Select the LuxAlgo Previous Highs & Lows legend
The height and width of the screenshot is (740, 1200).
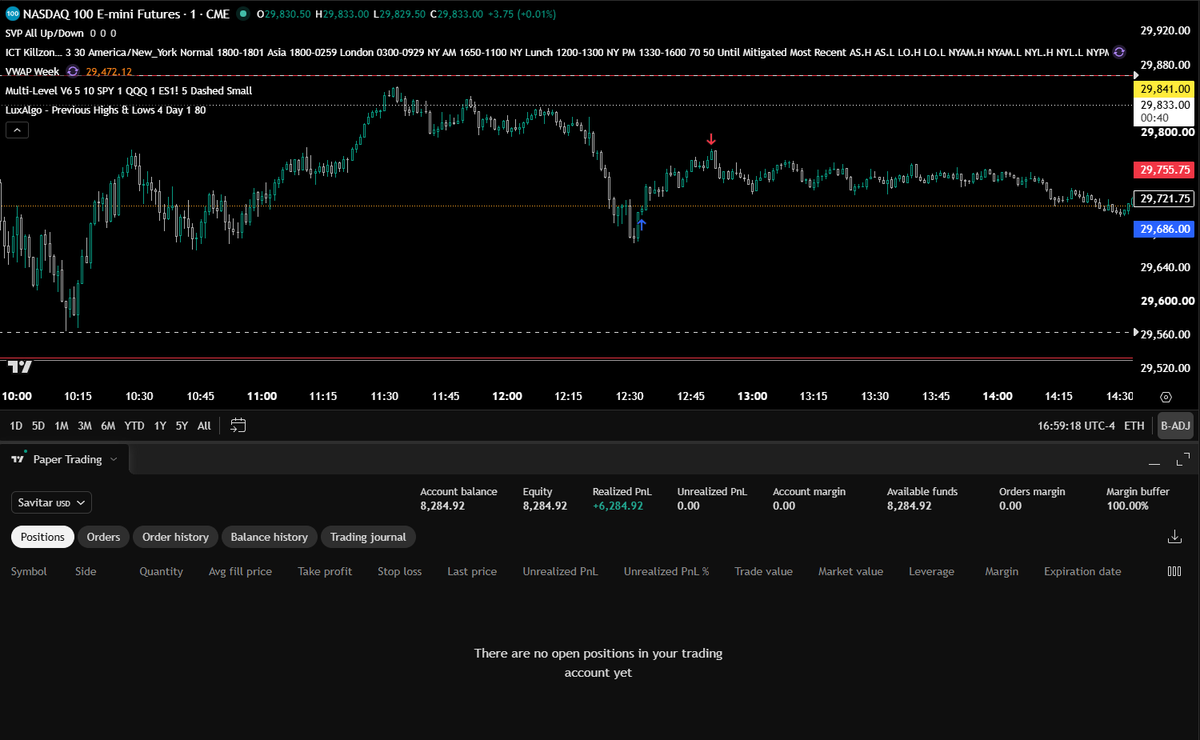105,109
